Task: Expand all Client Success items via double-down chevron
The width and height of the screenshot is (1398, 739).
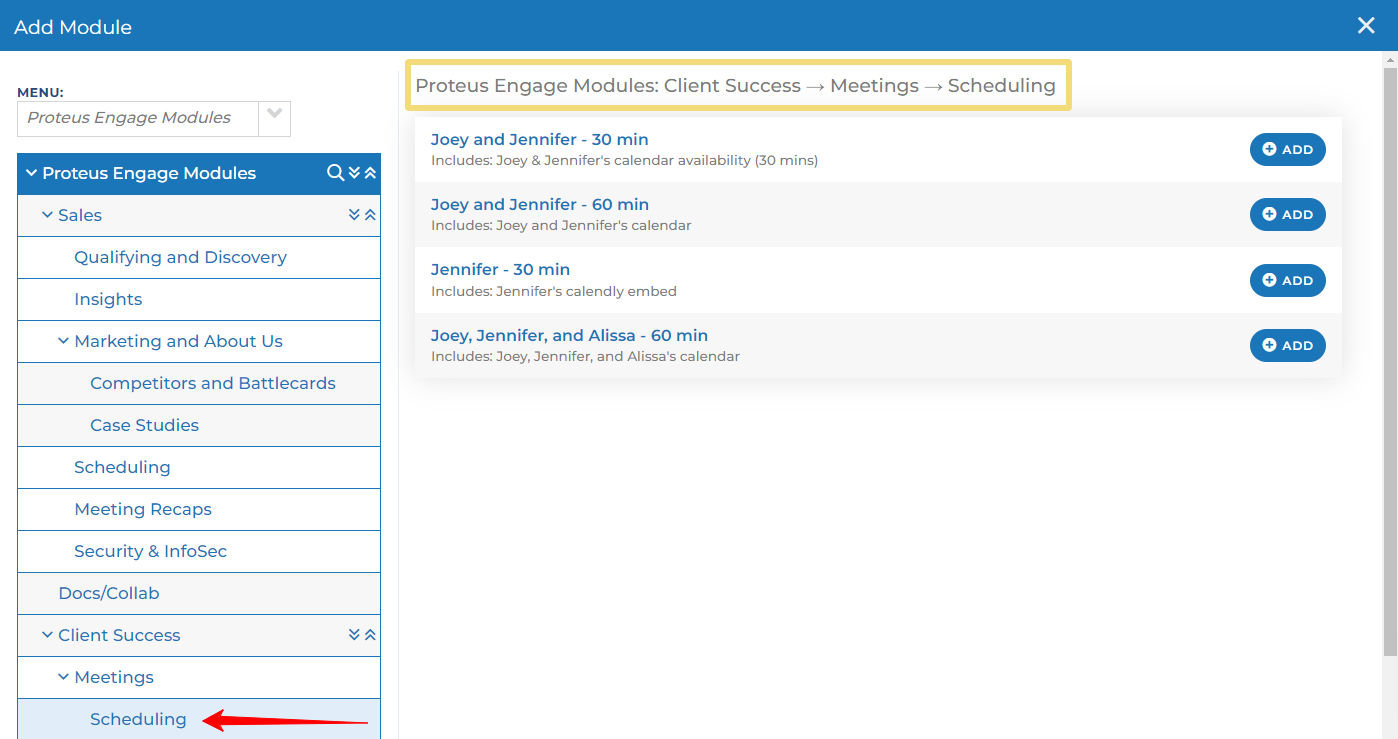Action: point(354,635)
